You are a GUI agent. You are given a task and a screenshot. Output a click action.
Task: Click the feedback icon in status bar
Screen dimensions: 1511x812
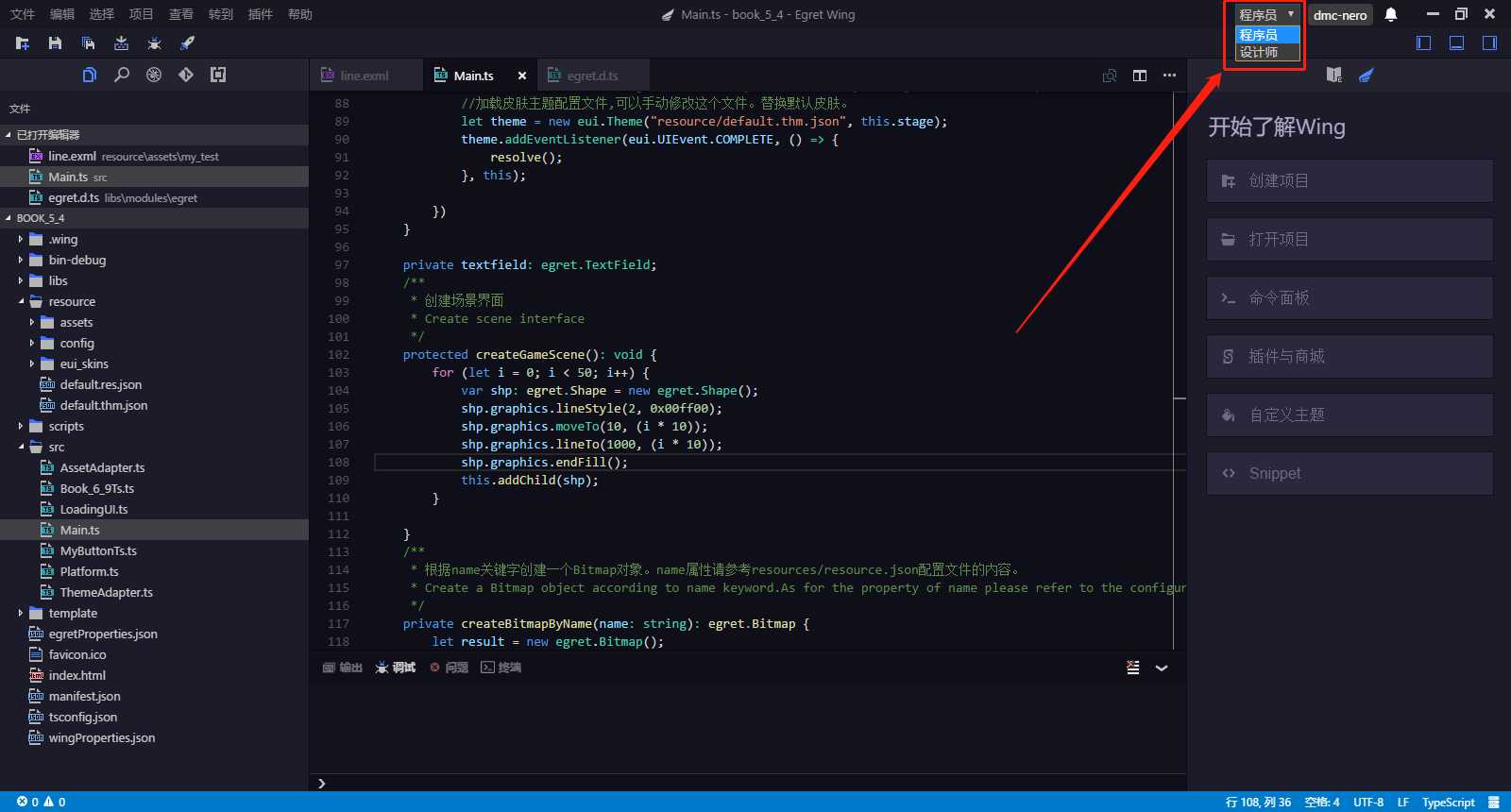point(1493,802)
